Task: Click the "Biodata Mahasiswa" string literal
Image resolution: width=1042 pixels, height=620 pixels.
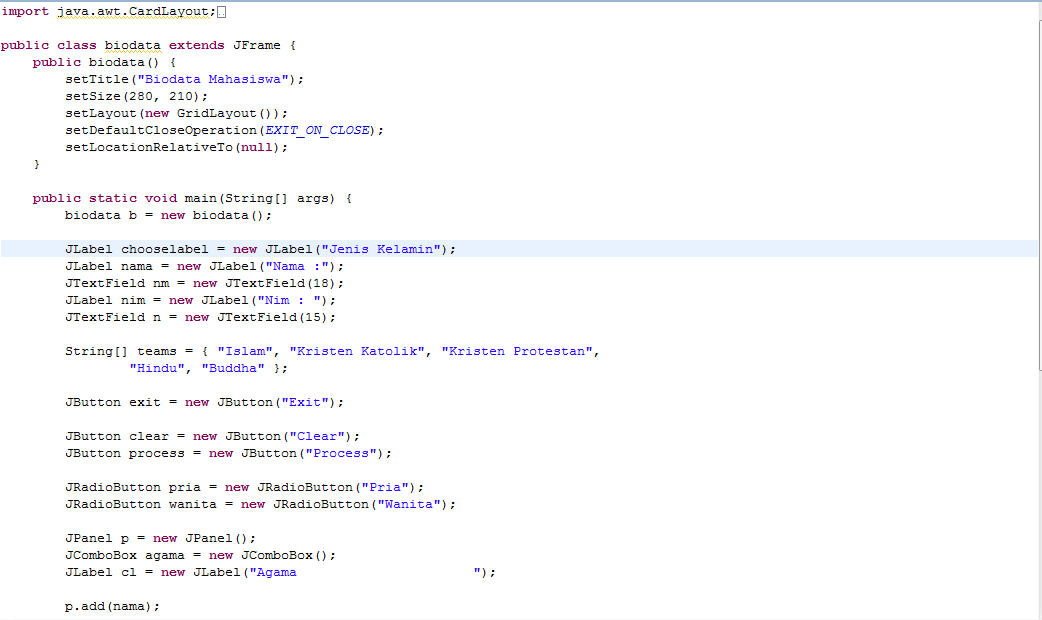Action: (x=212, y=78)
